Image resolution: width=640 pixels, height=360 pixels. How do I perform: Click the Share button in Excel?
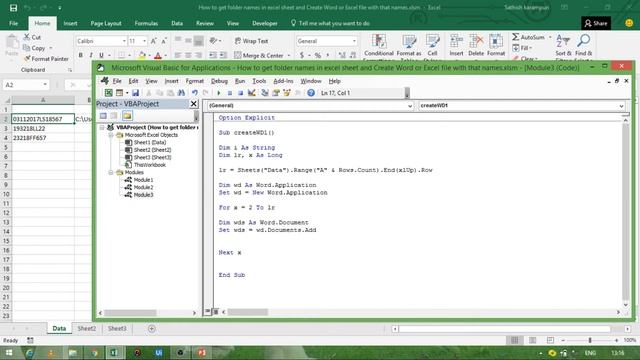tap(596, 23)
